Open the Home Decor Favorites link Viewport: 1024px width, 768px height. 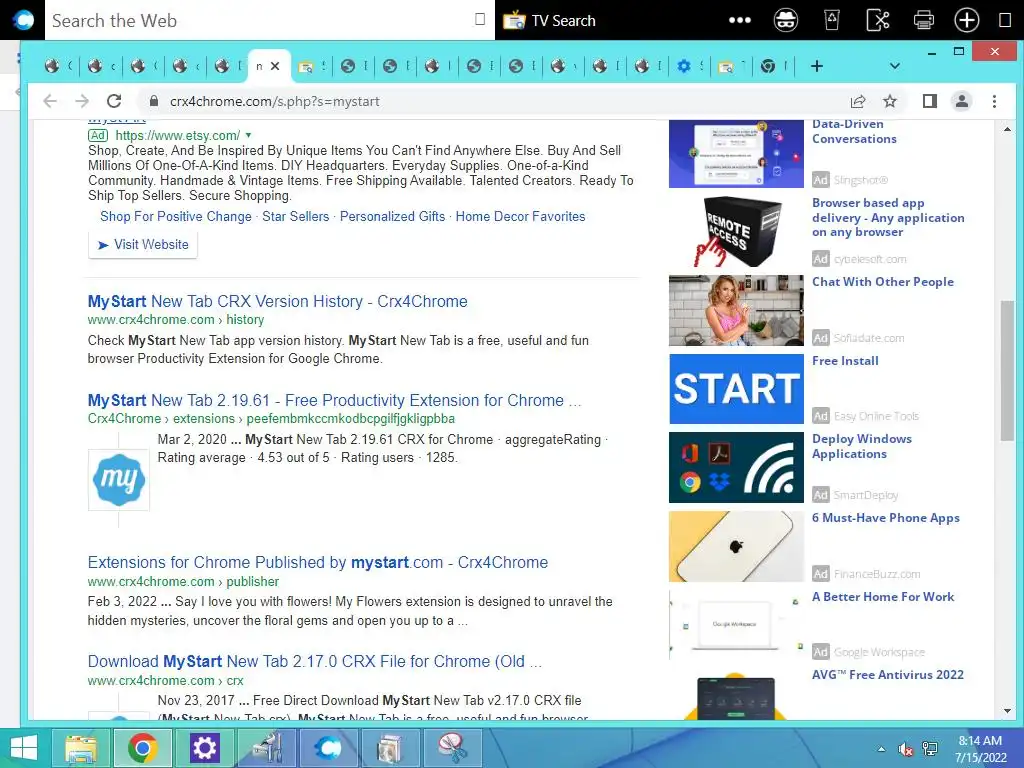click(520, 216)
